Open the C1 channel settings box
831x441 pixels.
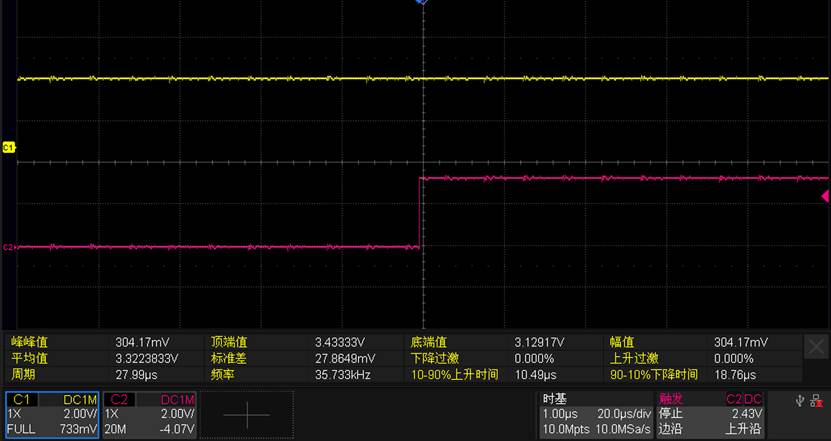(52, 414)
